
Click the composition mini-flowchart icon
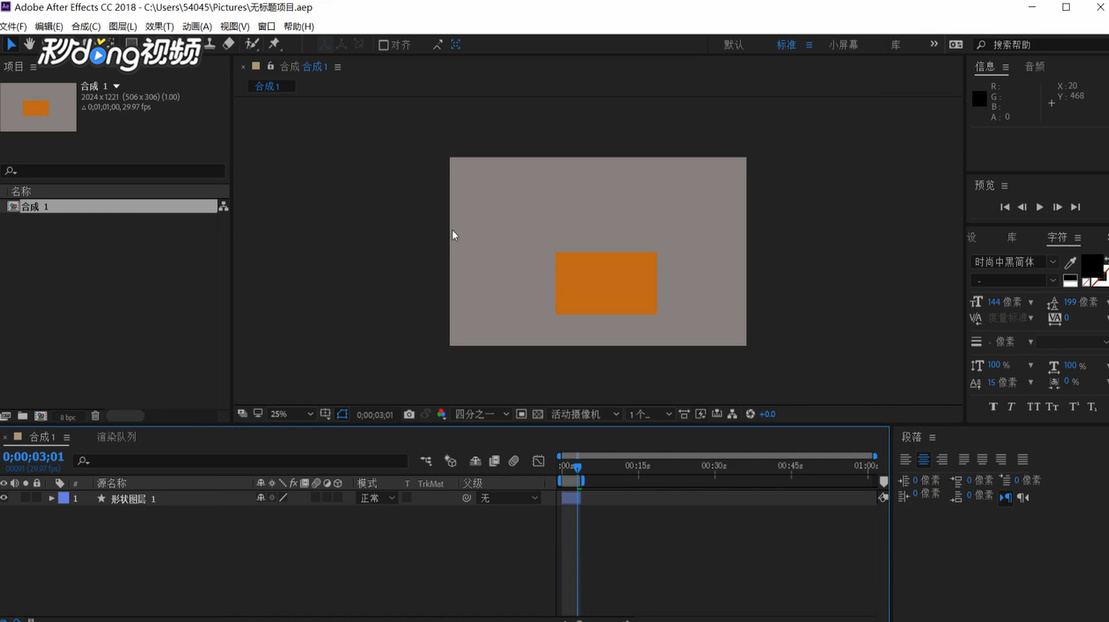pos(426,461)
